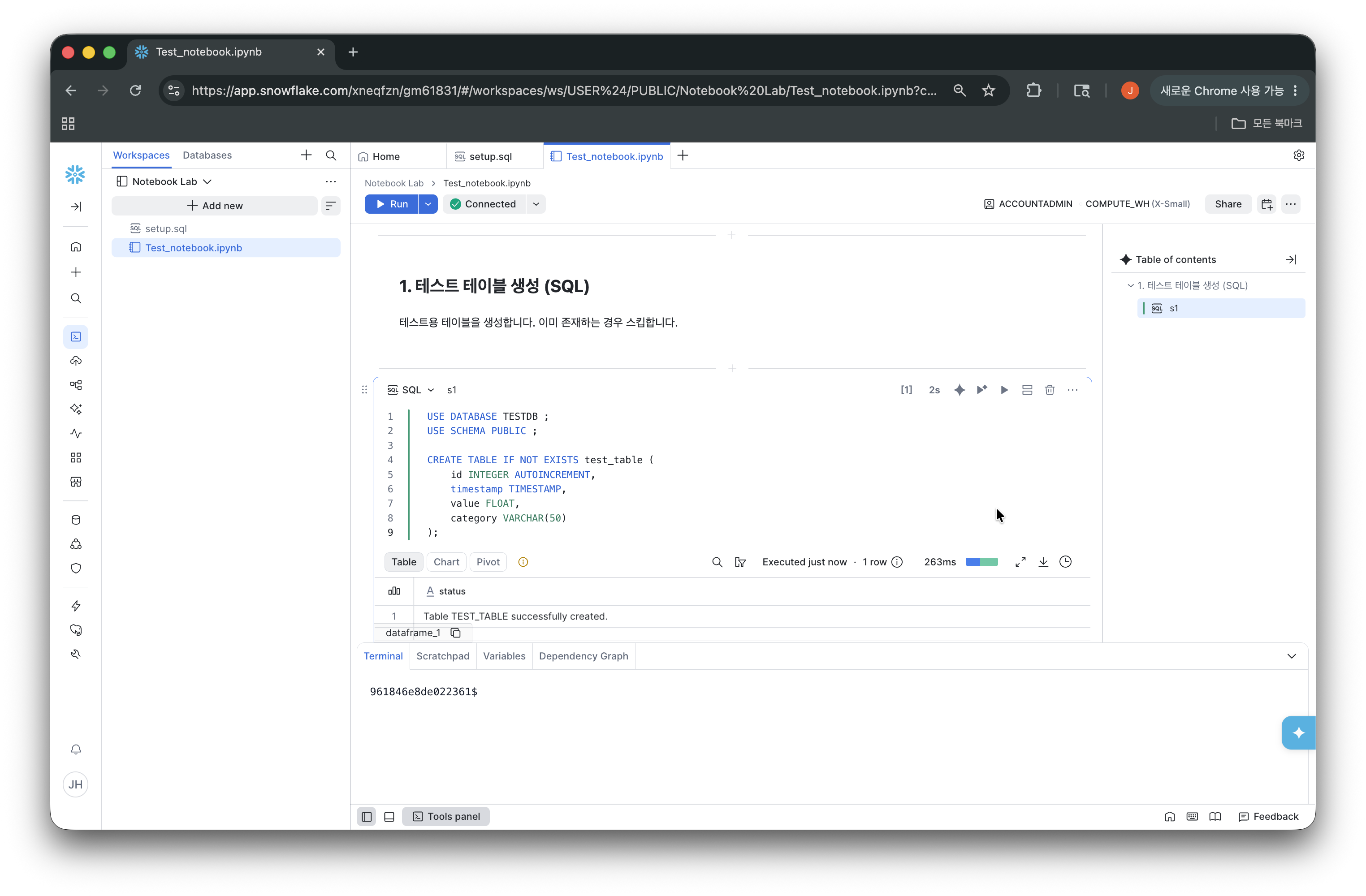The width and height of the screenshot is (1366, 896).
Task: Switch to the Scratchpad tab
Action: pos(442,656)
